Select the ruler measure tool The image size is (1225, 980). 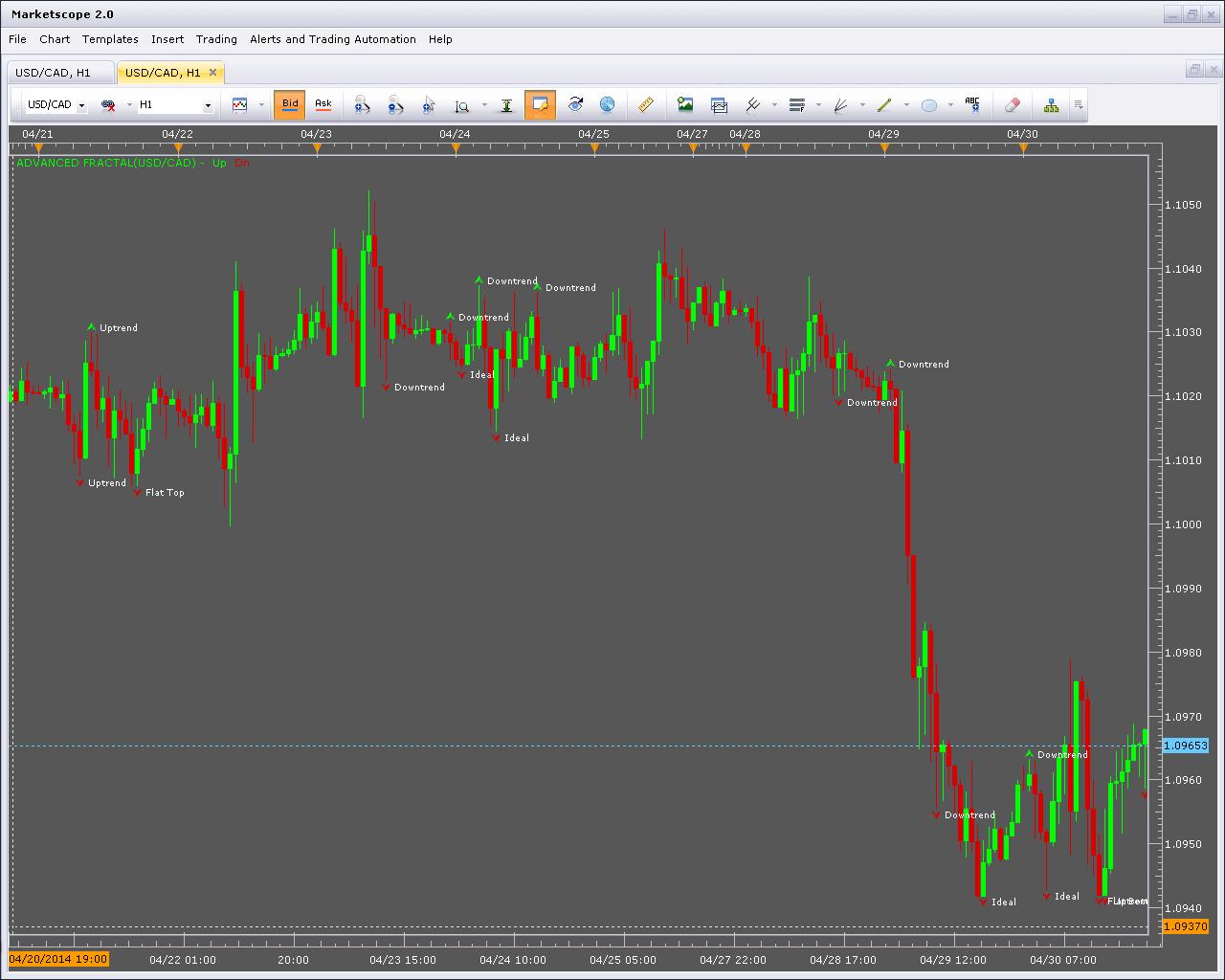click(x=646, y=104)
